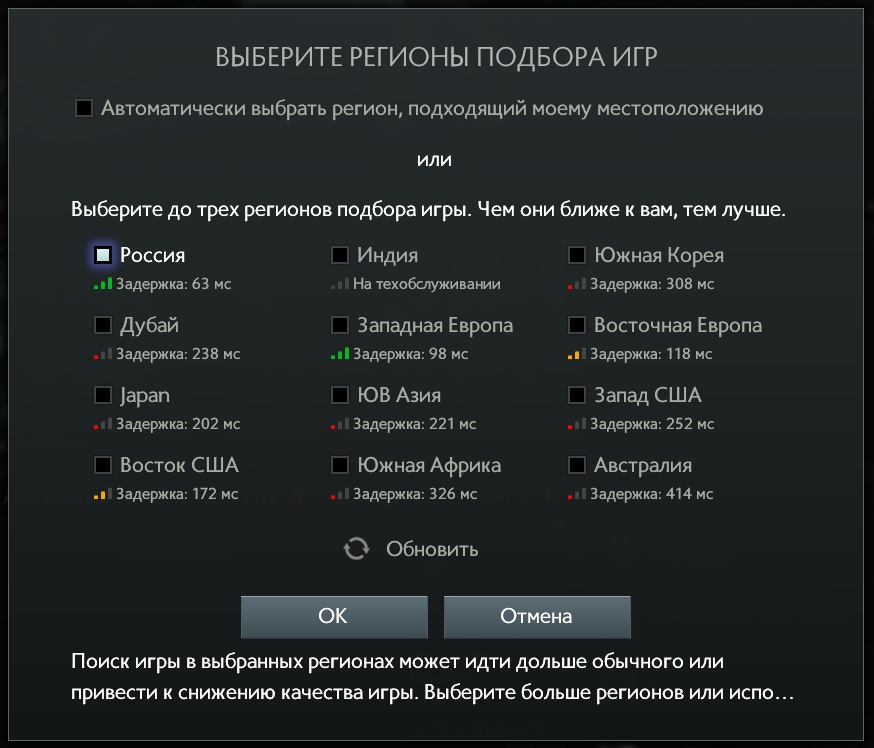Click the Отмена cancel button
Viewport: 874px width, 748px height.
point(537,616)
